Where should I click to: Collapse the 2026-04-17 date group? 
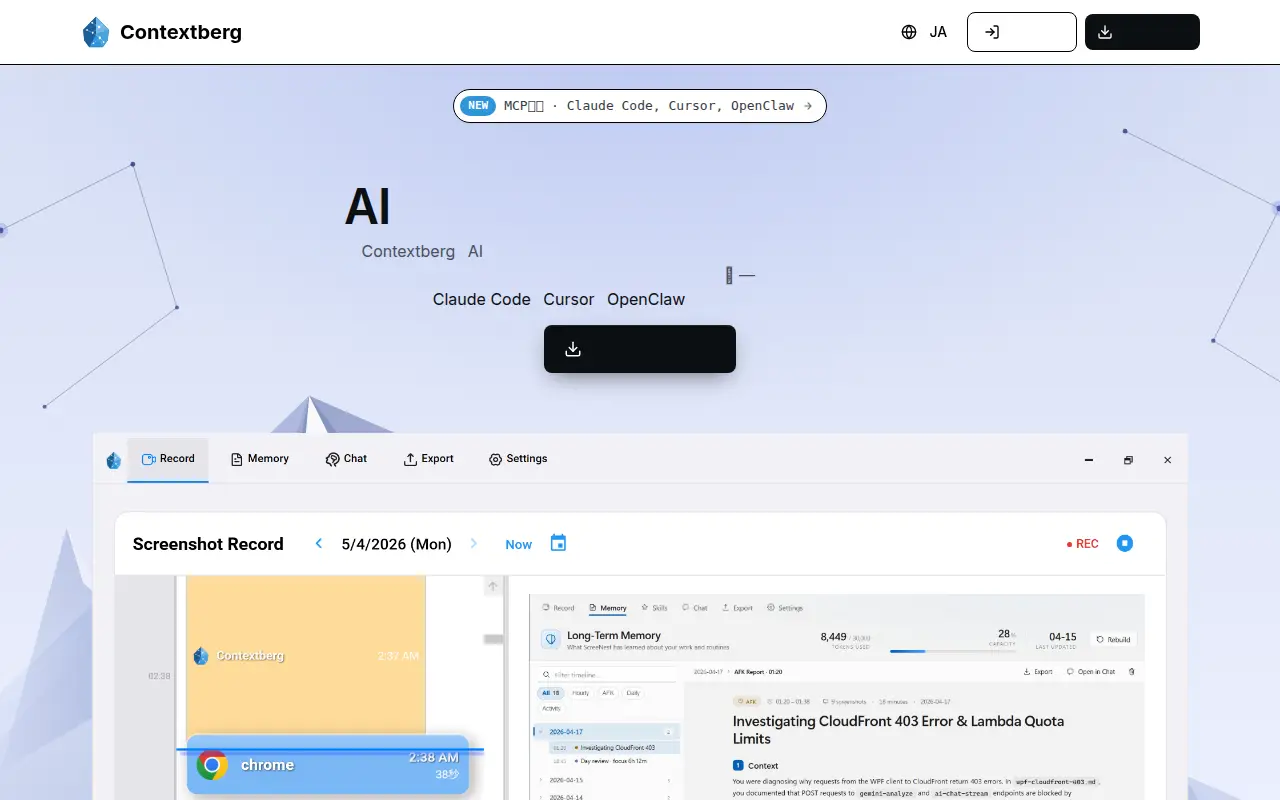[608, 732]
